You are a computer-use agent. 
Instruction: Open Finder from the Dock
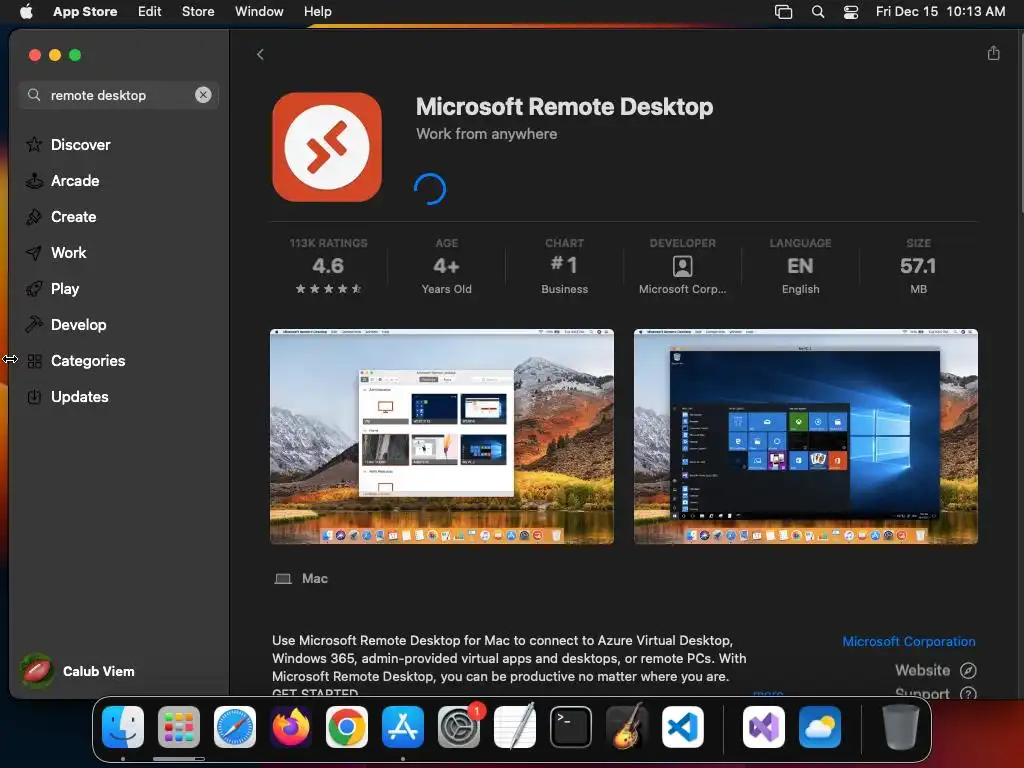pos(123,727)
